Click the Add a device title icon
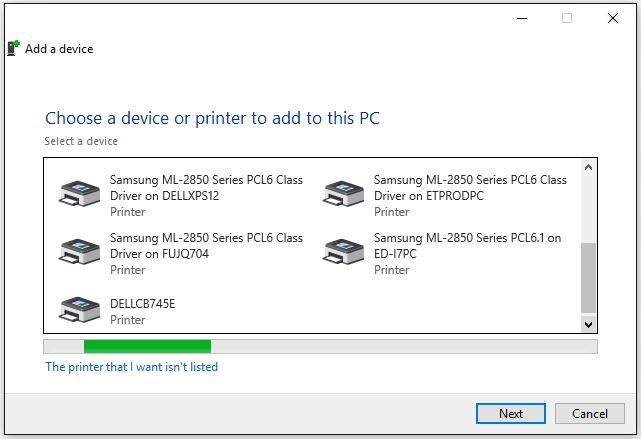Image resolution: width=641 pixels, height=439 pixels. pyautogui.click(x=13, y=48)
